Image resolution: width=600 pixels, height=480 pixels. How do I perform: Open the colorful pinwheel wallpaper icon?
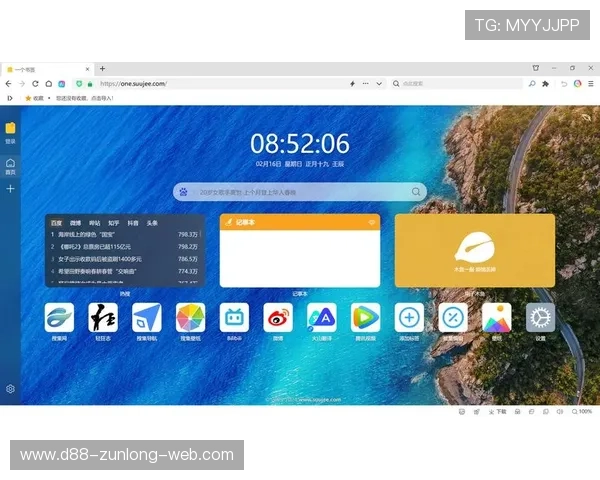[x=191, y=317]
